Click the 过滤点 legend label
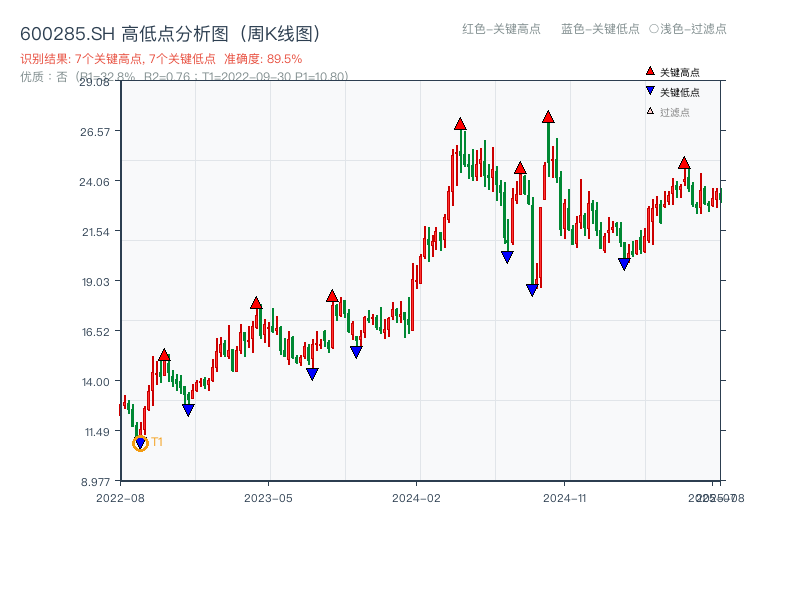The image size is (800, 600). (674, 112)
